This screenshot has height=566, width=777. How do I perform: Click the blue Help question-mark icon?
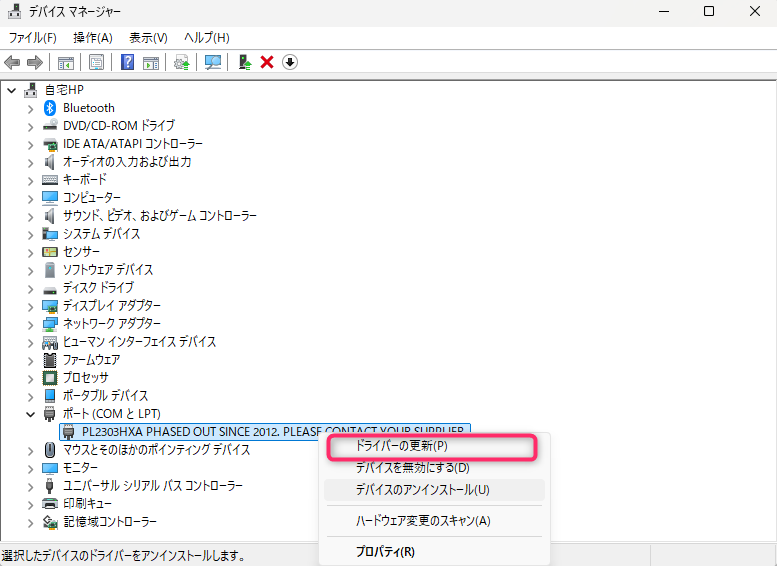(127, 62)
